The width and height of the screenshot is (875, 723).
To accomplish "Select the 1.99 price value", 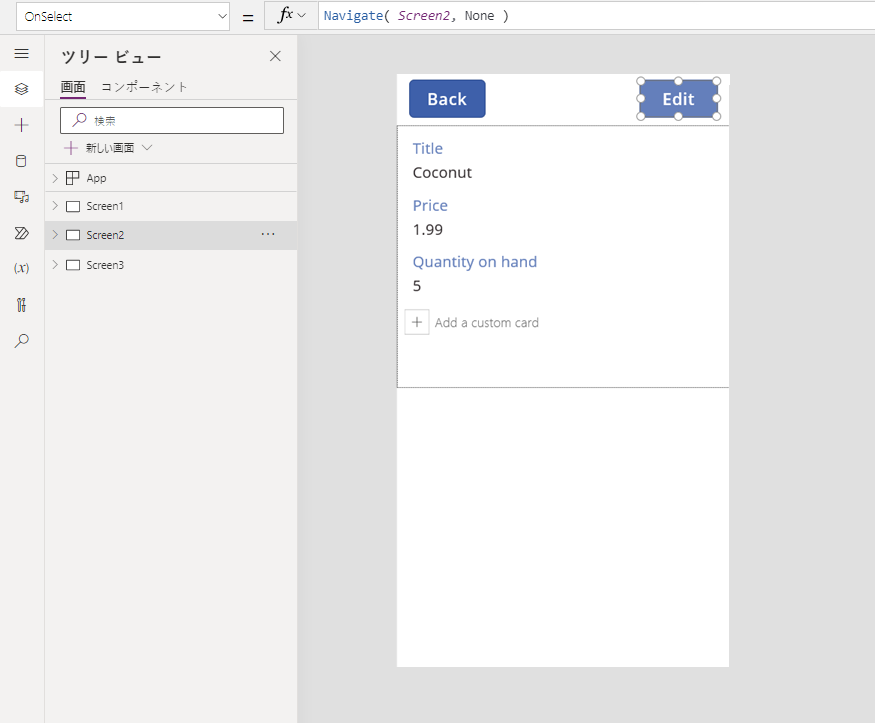I will point(427,229).
